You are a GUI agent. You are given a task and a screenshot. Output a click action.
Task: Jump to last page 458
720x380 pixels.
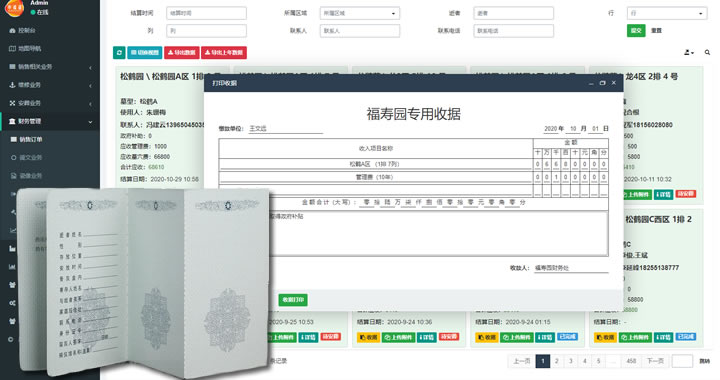click(631, 361)
